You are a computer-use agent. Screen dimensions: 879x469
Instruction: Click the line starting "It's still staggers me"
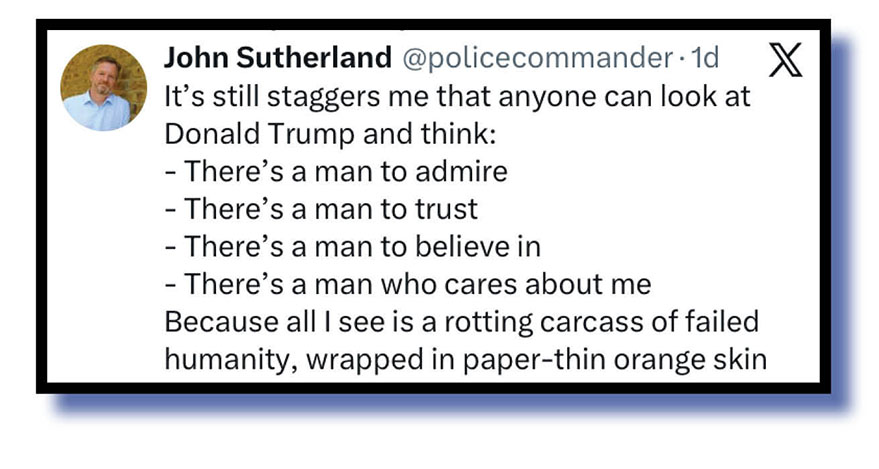(x=457, y=99)
